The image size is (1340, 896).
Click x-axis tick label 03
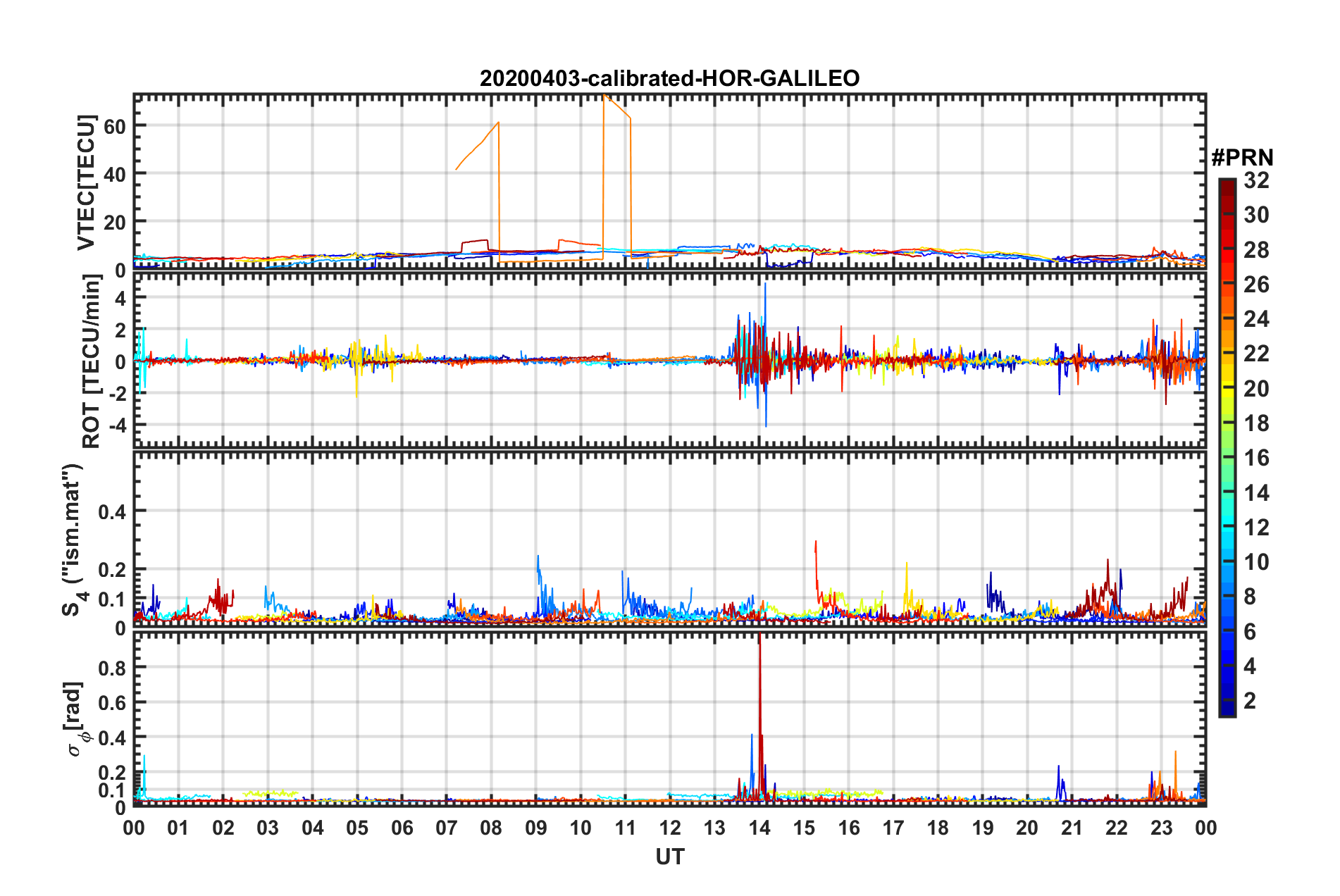tap(268, 828)
